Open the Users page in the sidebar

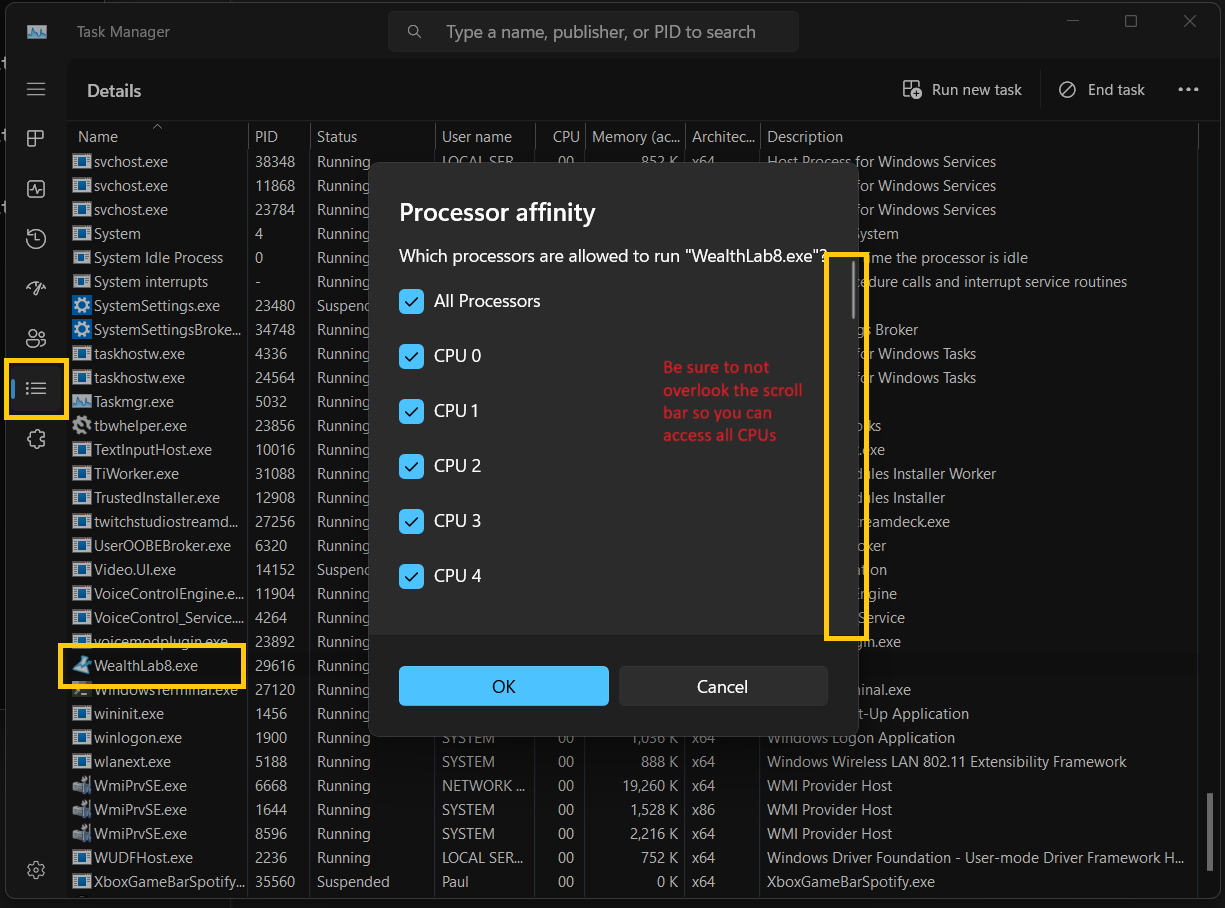pyautogui.click(x=36, y=338)
